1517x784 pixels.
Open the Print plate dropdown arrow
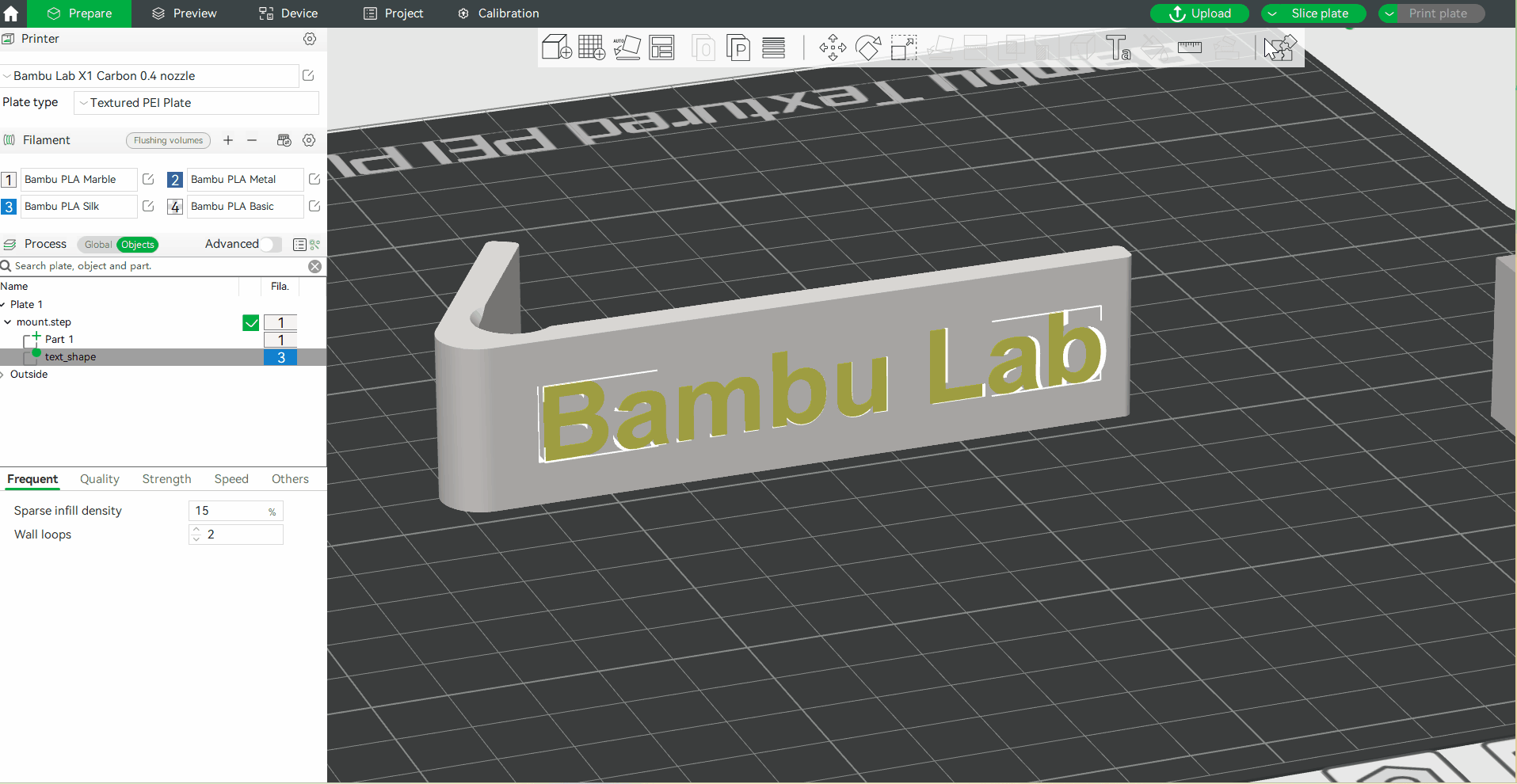click(1390, 13)
